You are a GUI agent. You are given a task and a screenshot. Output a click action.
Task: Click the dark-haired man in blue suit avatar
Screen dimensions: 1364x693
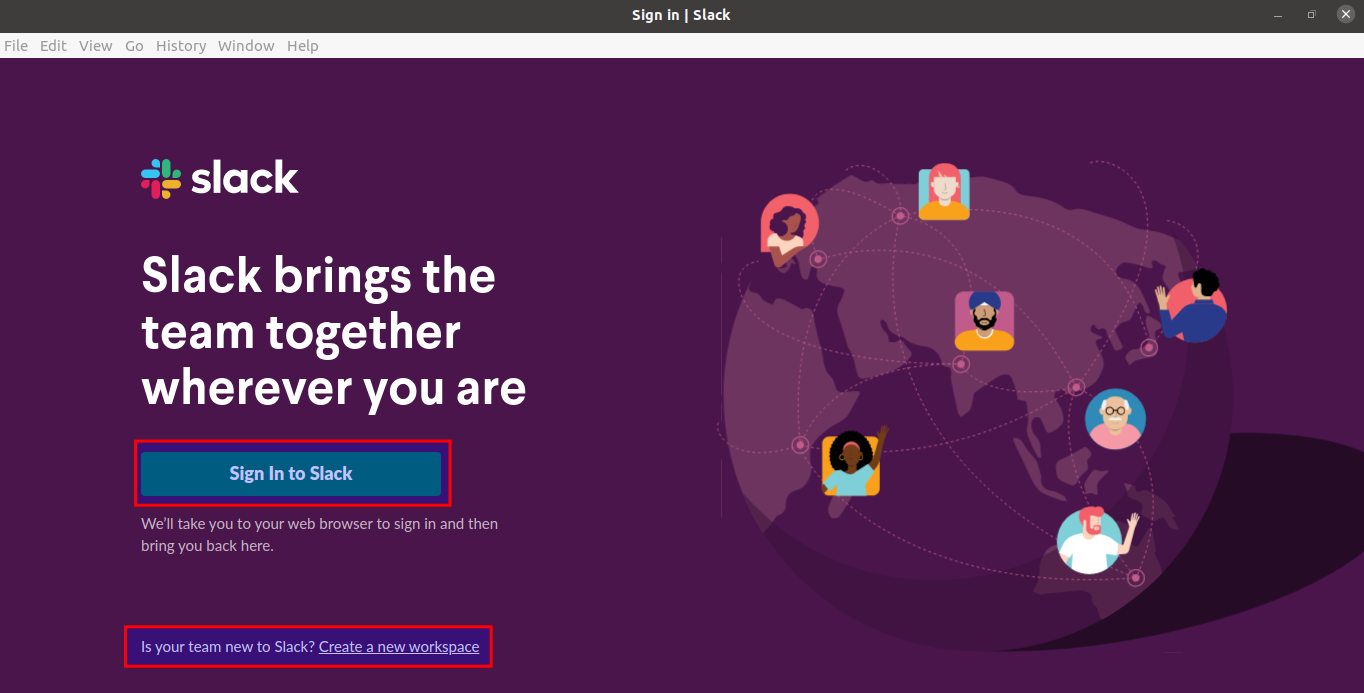(x=1192, y=305)
